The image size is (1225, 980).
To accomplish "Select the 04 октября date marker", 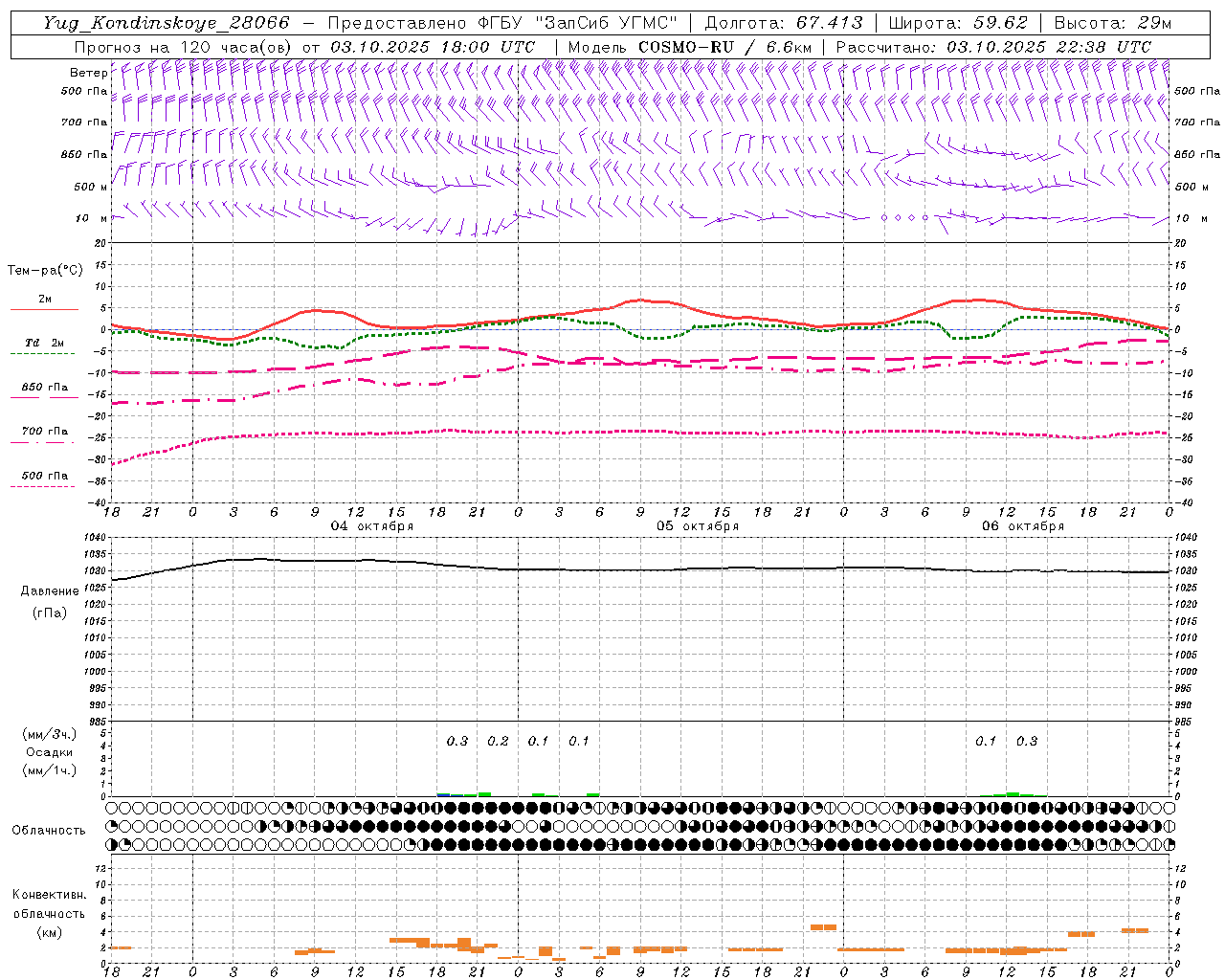I will tap(372, 526).
